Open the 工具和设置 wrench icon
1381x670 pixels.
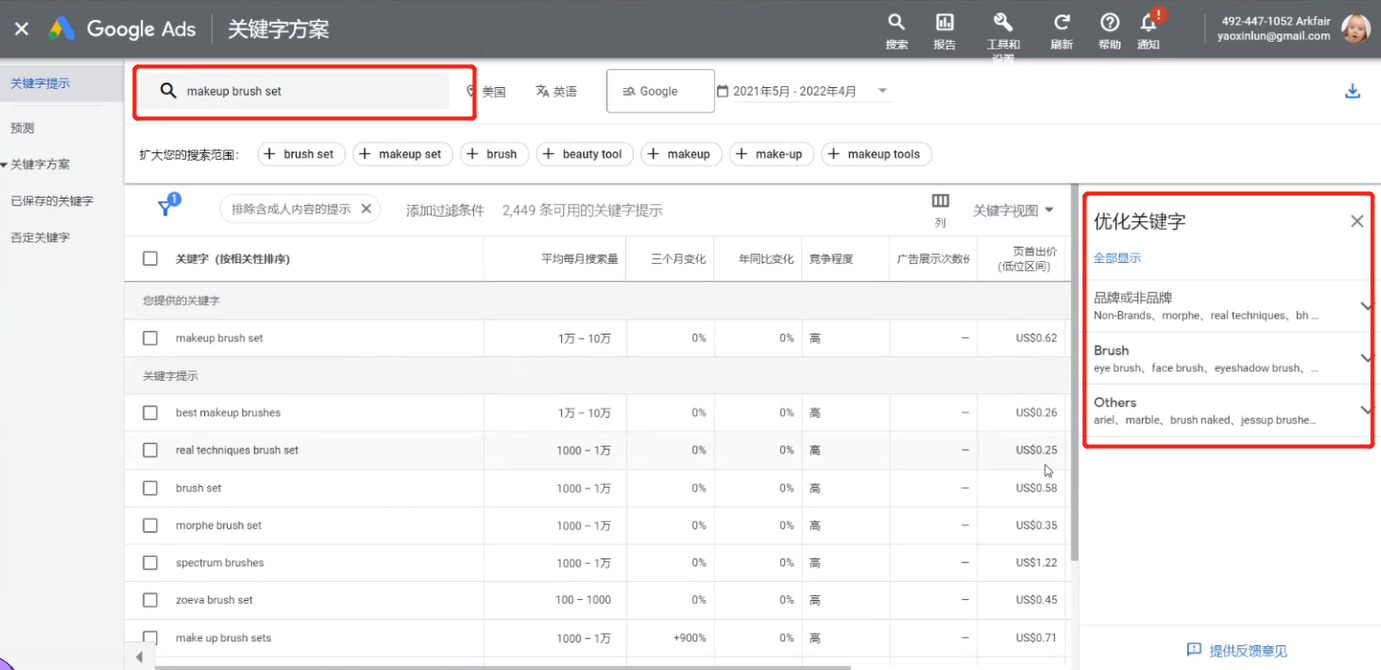pos(1002,20)
